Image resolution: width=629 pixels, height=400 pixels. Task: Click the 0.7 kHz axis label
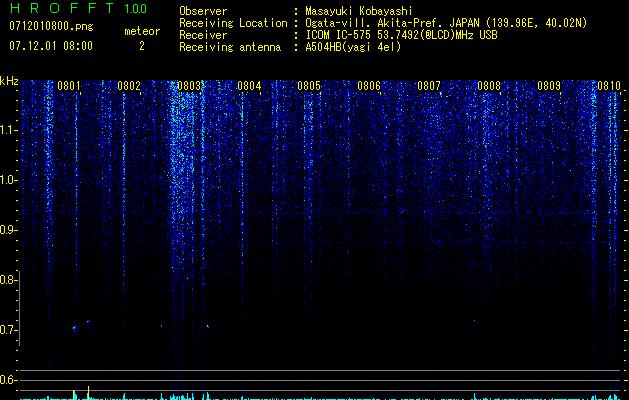(x=7, y=330)
